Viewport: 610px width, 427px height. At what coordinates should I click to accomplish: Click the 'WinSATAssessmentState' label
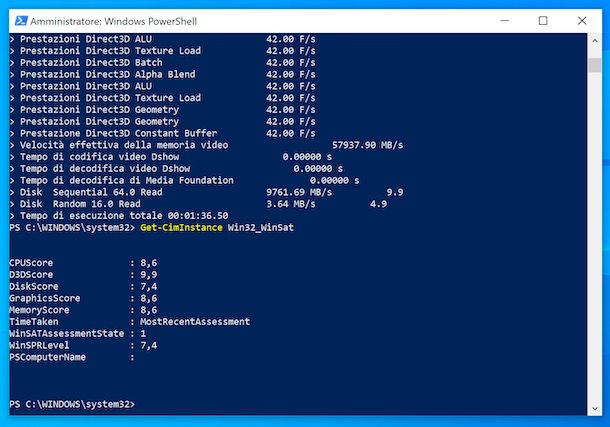click(67, 333)
